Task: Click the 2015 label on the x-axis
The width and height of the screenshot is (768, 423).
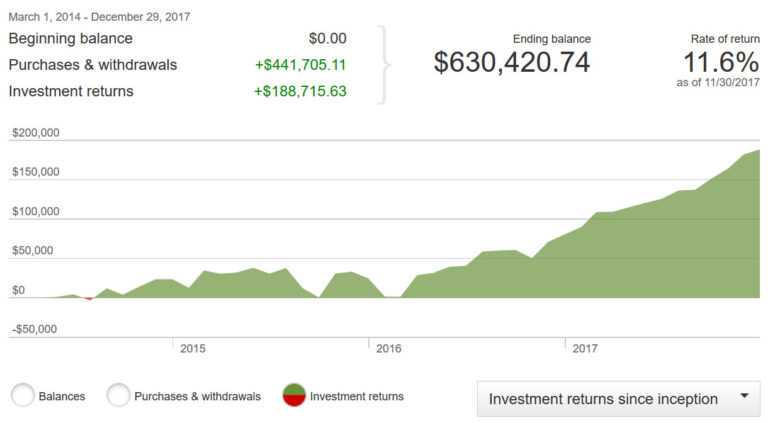Action: point(192,349)
